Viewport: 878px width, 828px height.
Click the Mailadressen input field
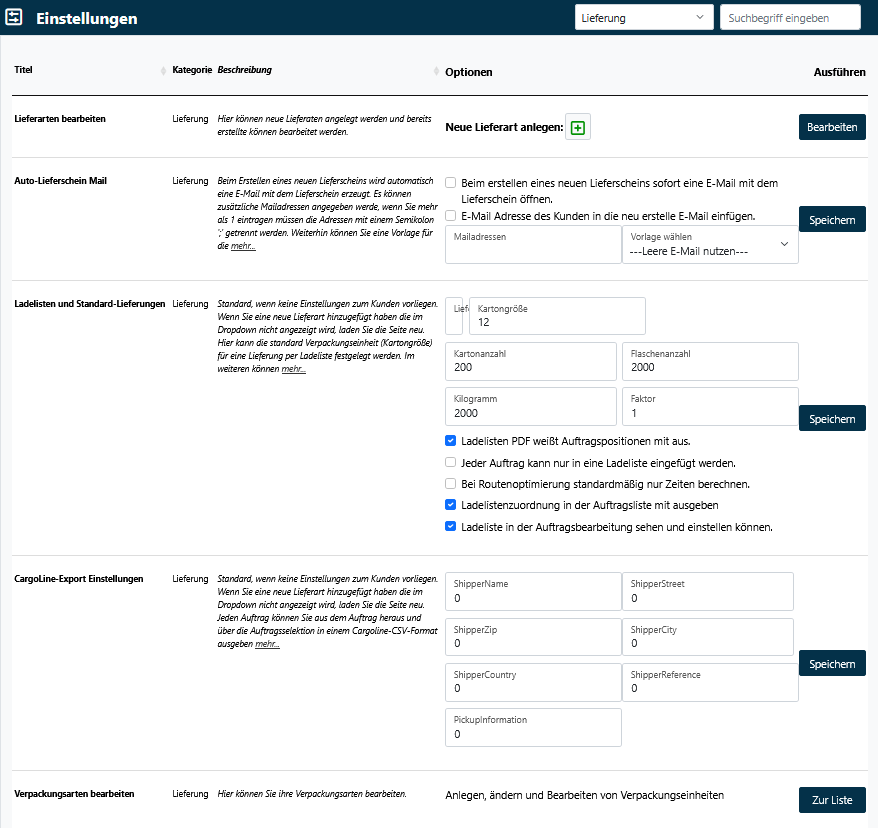tap(533, 244)
